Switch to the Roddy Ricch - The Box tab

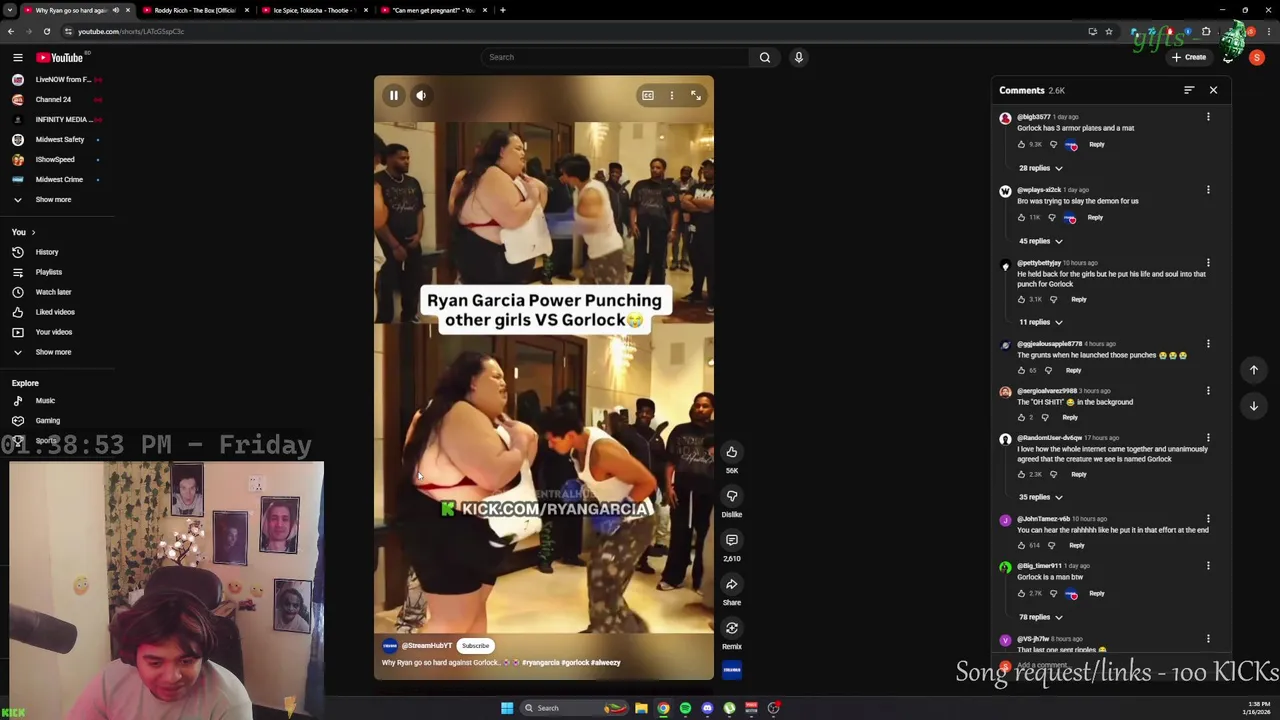(195, 10)
